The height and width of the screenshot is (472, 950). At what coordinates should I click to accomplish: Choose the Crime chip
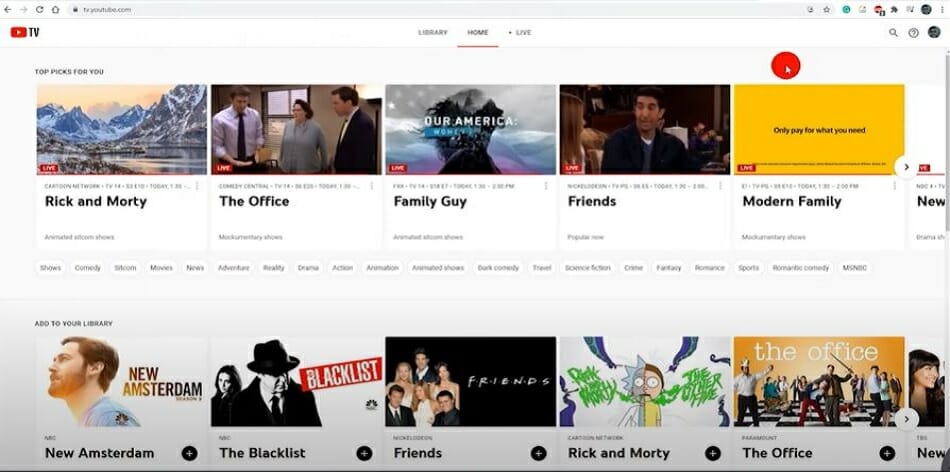click(633, 268)
